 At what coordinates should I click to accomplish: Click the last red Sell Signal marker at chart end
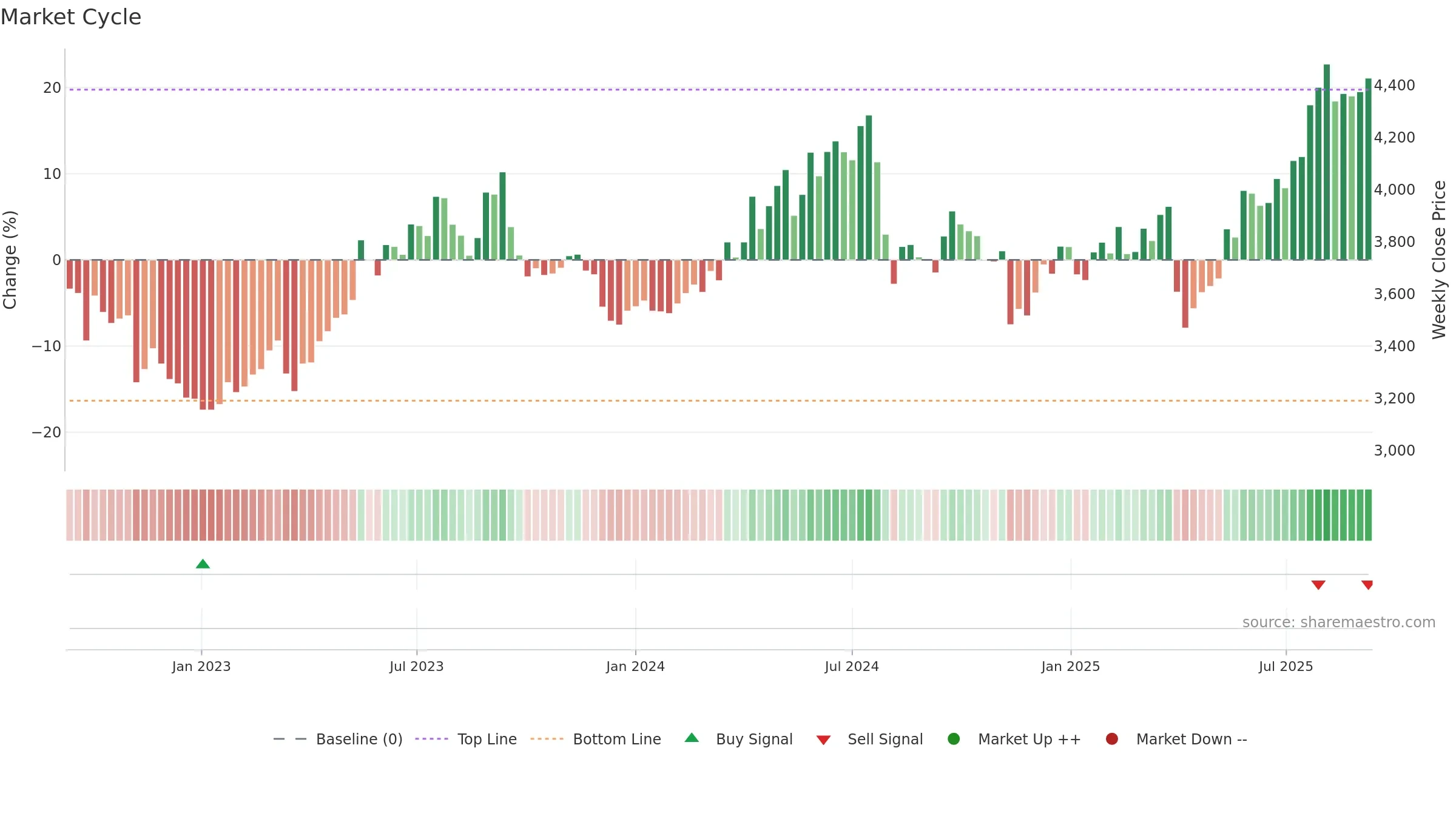(1367, 585)
